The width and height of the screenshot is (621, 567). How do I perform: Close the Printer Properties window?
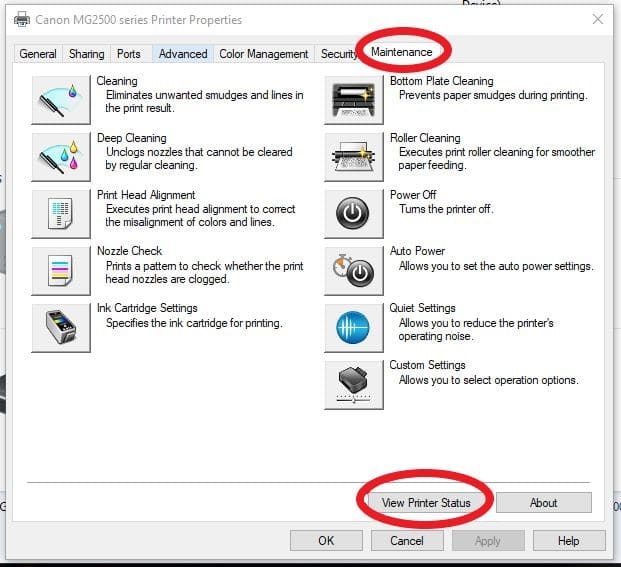[597, 19]
